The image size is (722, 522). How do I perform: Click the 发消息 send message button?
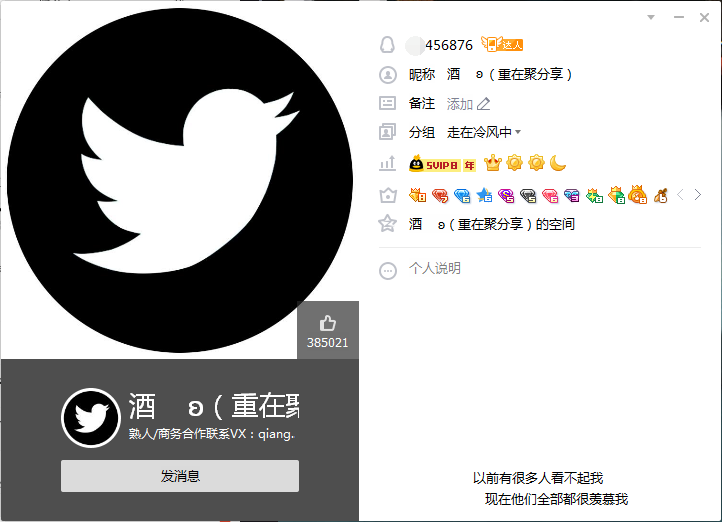point(180,476)
